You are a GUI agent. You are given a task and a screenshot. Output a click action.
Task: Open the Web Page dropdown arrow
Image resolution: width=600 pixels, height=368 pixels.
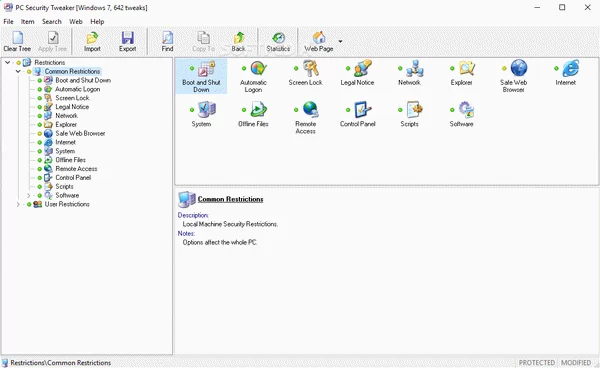pyautogui.click(x=340, y=41)
